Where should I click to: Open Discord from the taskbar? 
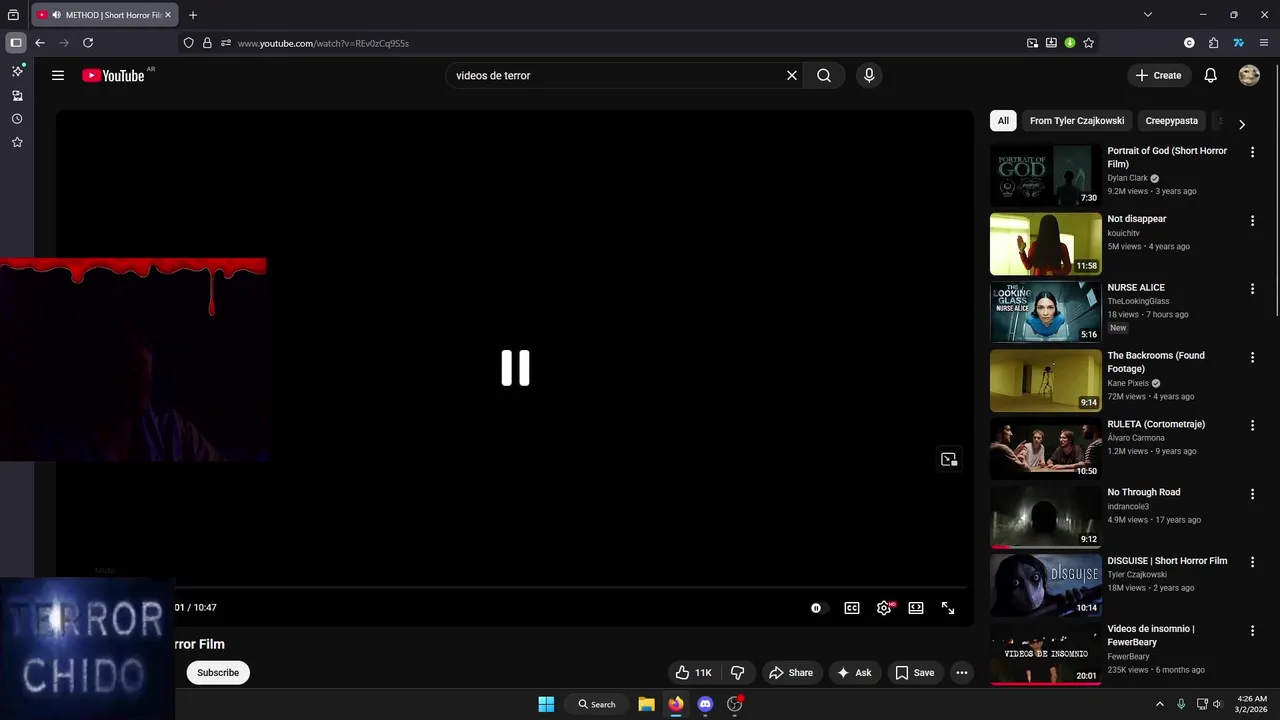pyautogui.click(x=705, y=704)
